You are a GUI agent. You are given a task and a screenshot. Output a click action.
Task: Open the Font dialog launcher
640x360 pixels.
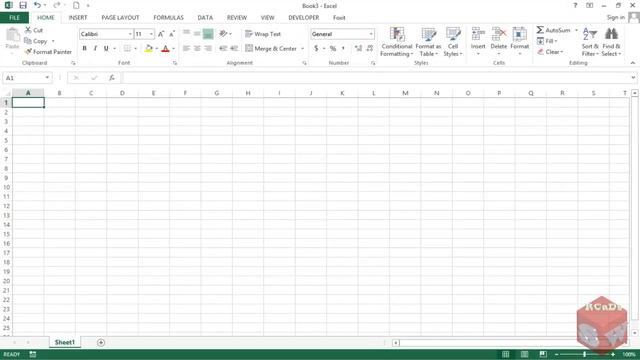(175, 63)
